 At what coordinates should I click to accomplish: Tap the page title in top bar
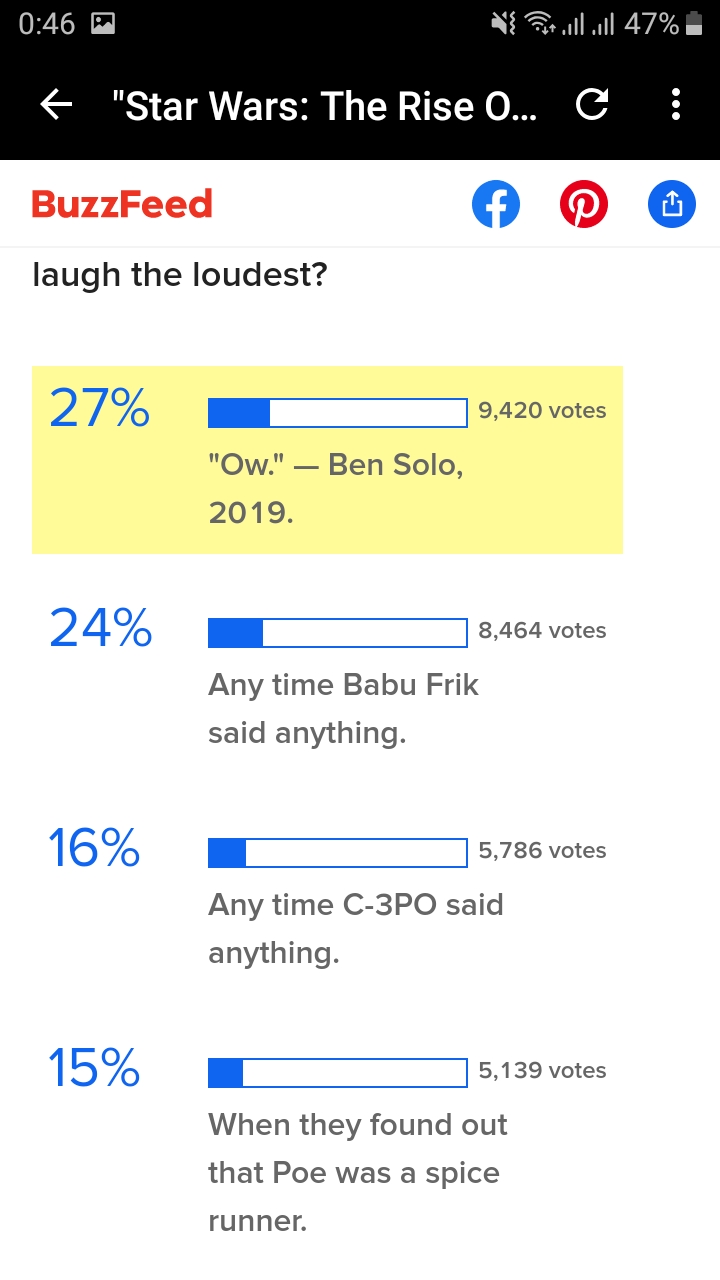330,105
